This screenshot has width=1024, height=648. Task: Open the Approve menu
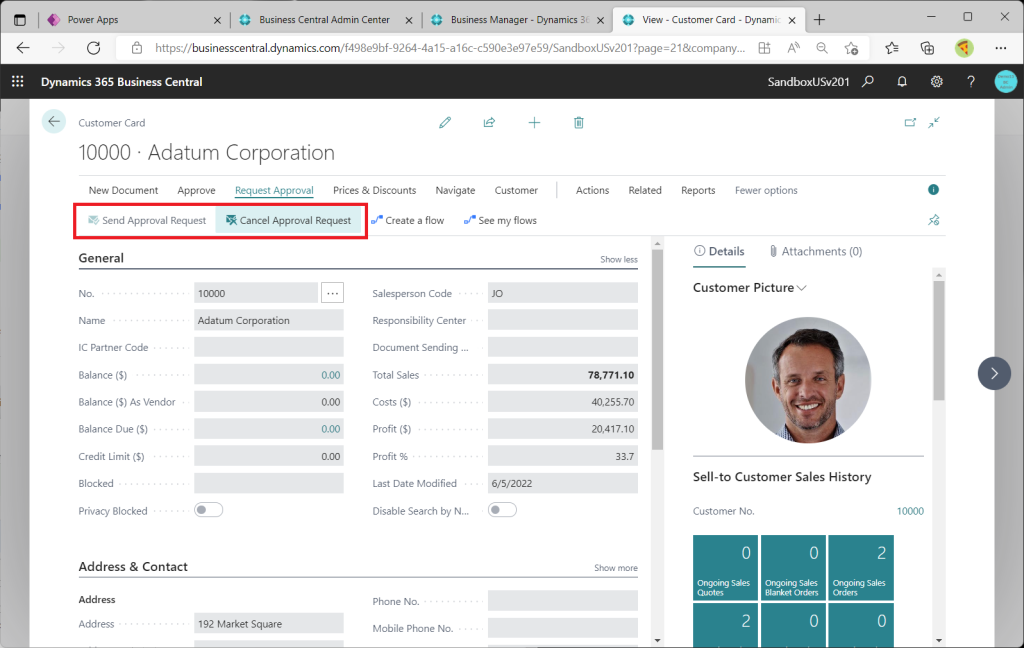[x=197, y=190]
